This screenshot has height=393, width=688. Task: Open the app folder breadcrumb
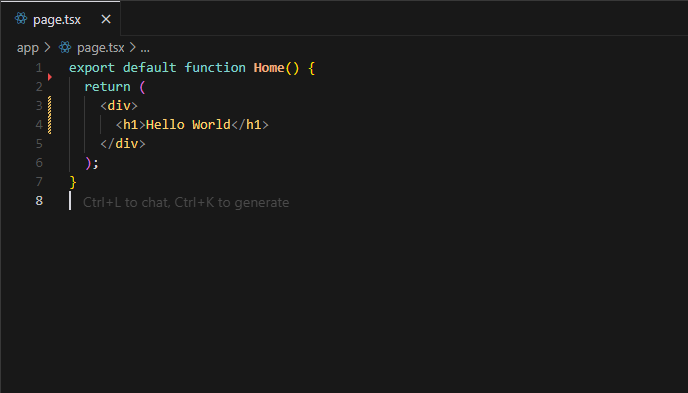point(28,47)
